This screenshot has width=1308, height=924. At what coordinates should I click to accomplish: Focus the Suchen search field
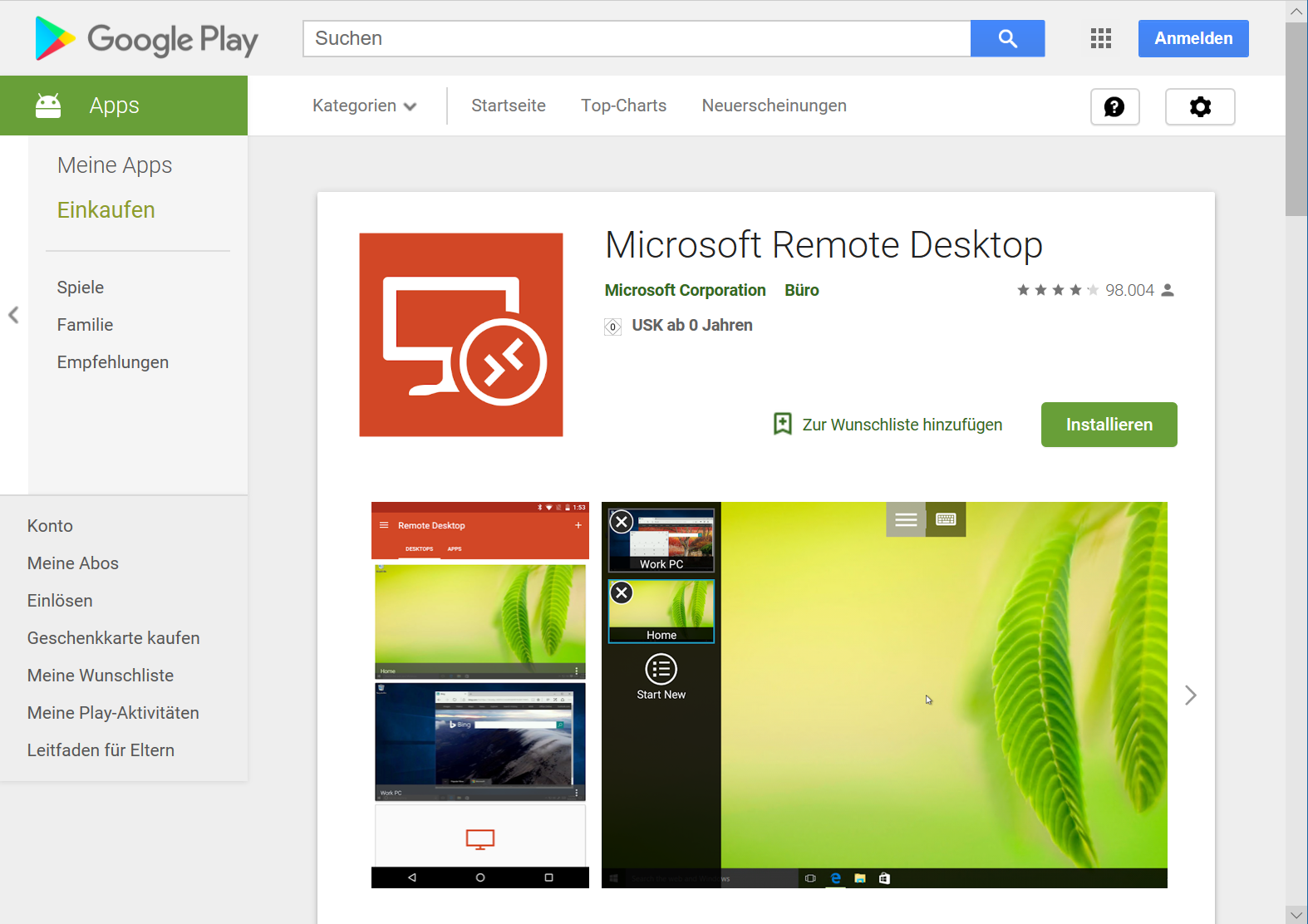tap(637, 38)
